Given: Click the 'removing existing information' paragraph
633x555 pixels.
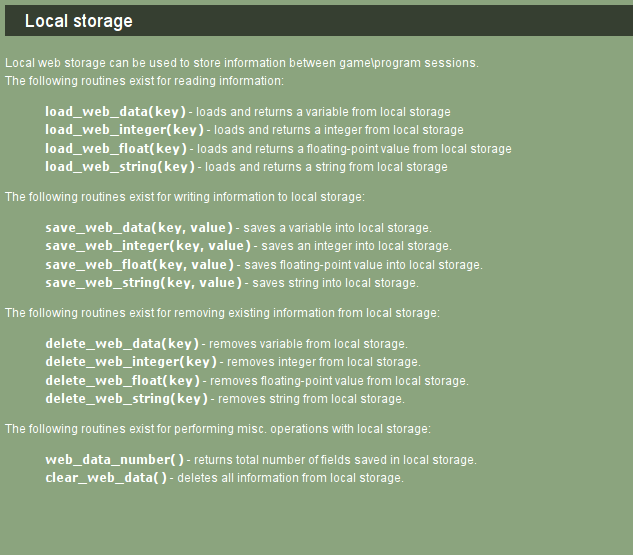Looking at the screenshot, I should pyautogui.click(x=222, y=313).
